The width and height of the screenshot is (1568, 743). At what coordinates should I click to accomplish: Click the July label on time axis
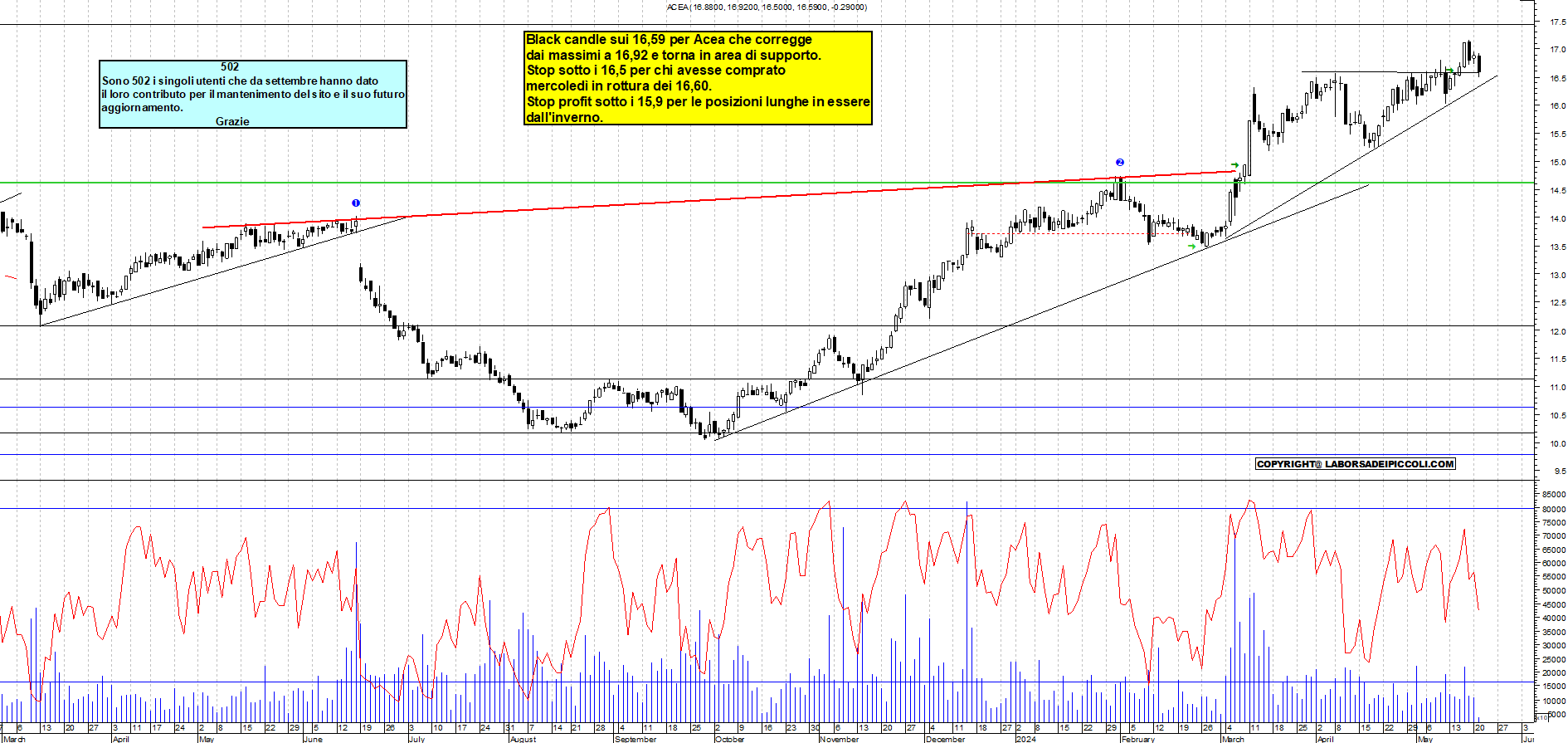(x=416, y=739)
